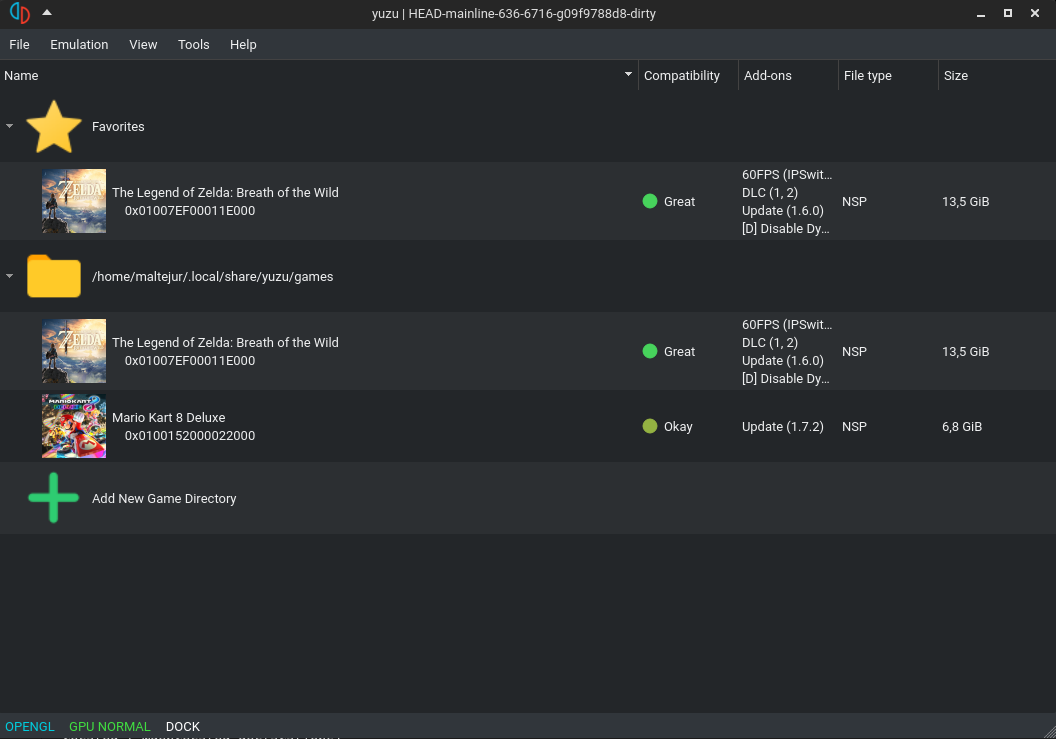Screen dimensions: 1056x739
Task: Sort by the Name column header
Action: click(x=319, y=75)
